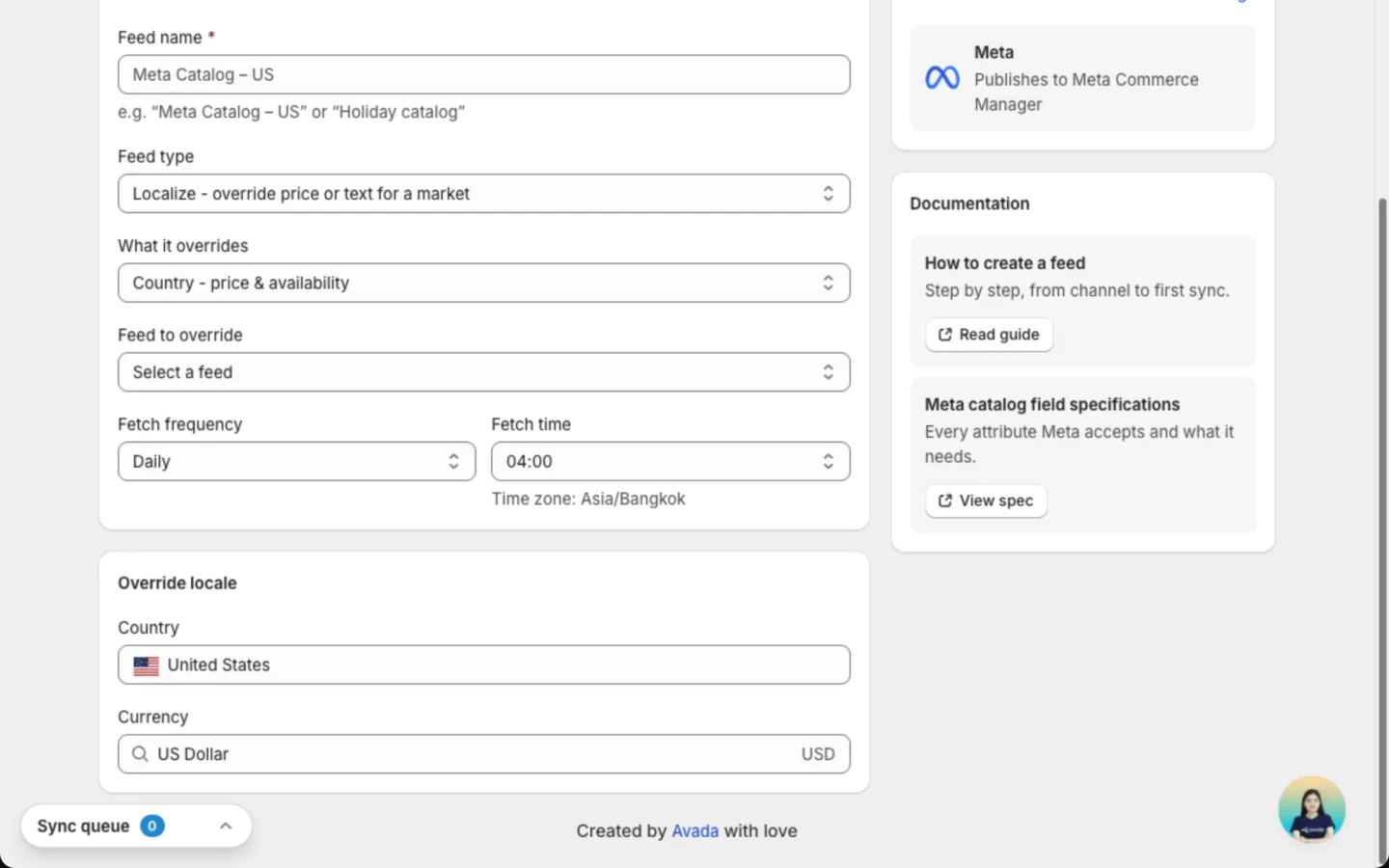Click the Read guide button
This screenshot has width=1389, height=868.
pos(989,335)
